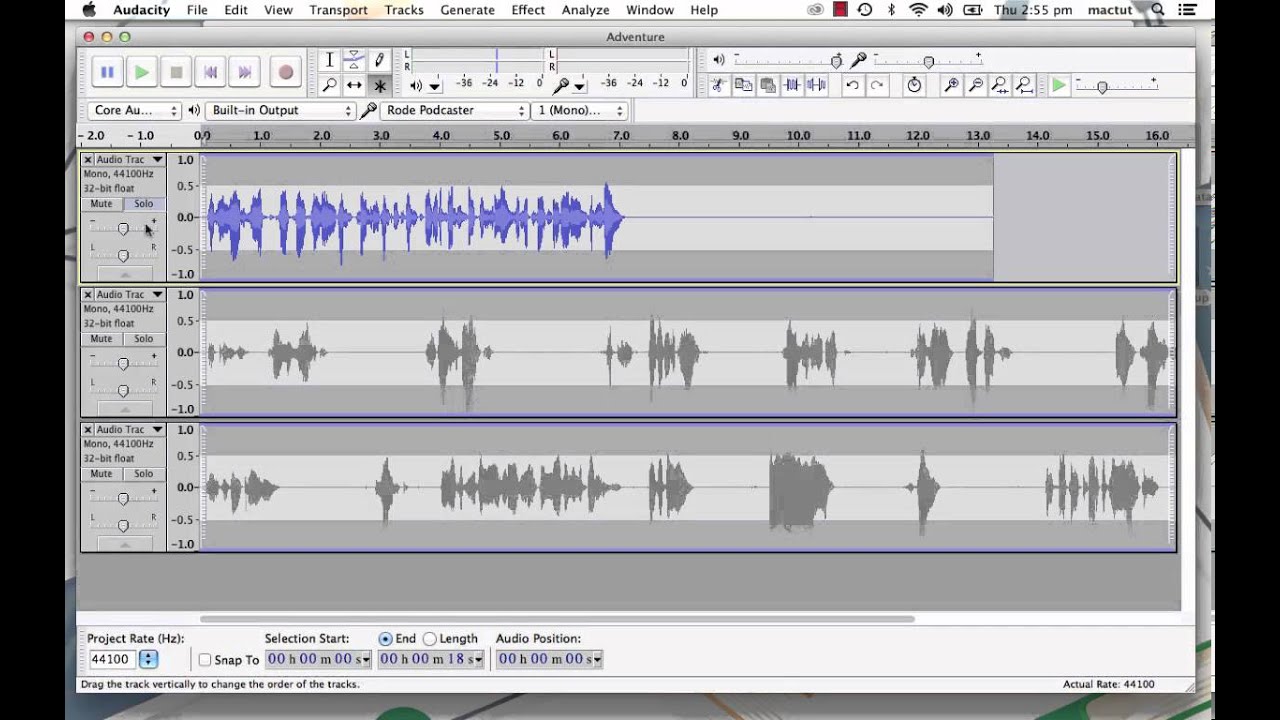
Task: Click the Zoom In magnifier icon
Action: pos(951,86)
